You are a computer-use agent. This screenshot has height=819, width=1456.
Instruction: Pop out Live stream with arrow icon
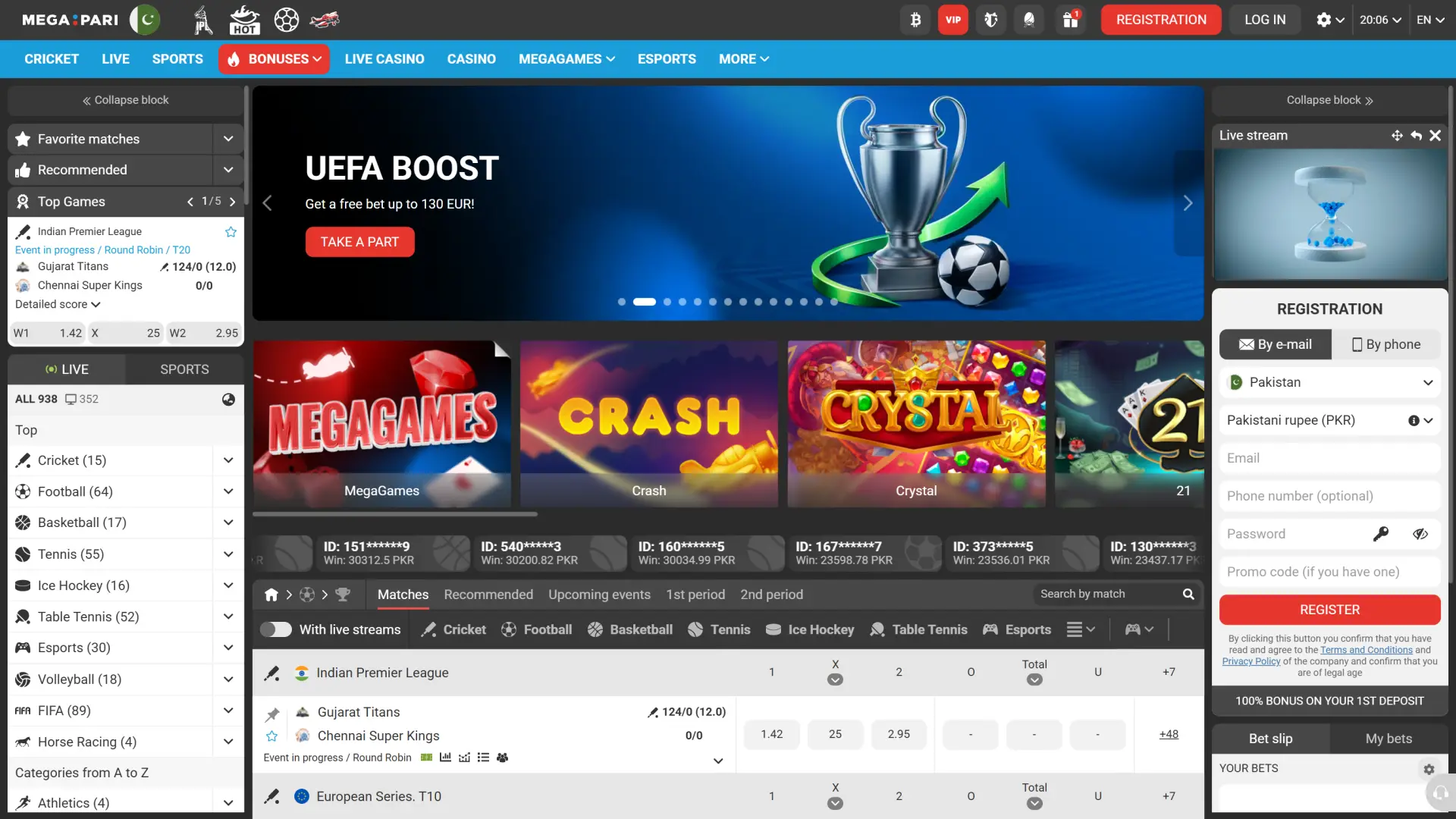point(1416,136)
